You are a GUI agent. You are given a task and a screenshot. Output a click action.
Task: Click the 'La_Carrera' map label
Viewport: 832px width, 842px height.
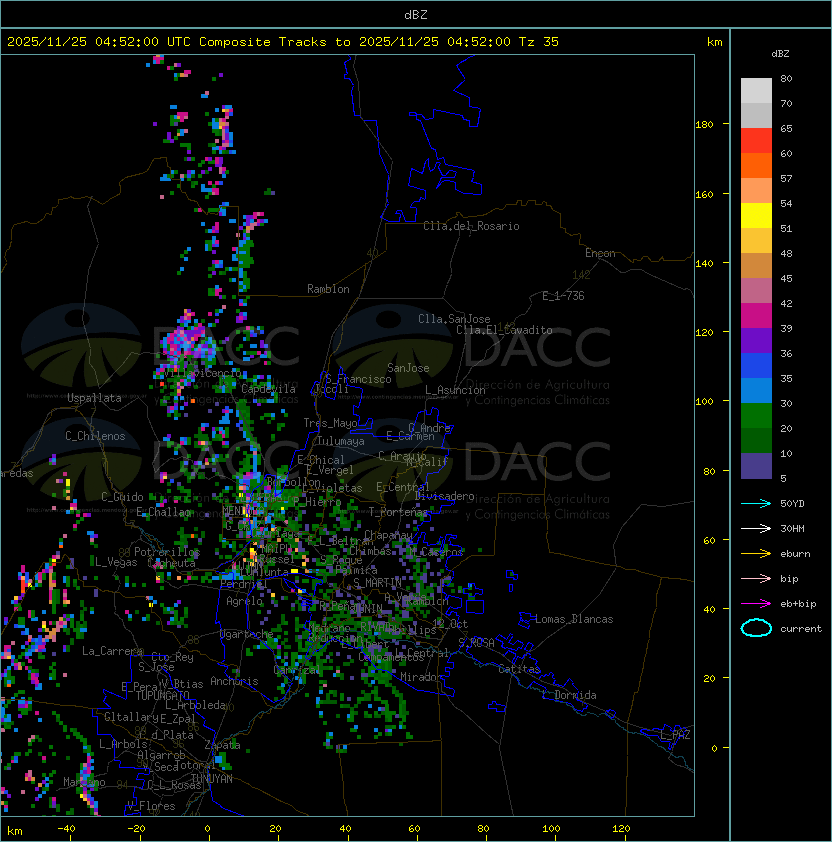[112, 651]
